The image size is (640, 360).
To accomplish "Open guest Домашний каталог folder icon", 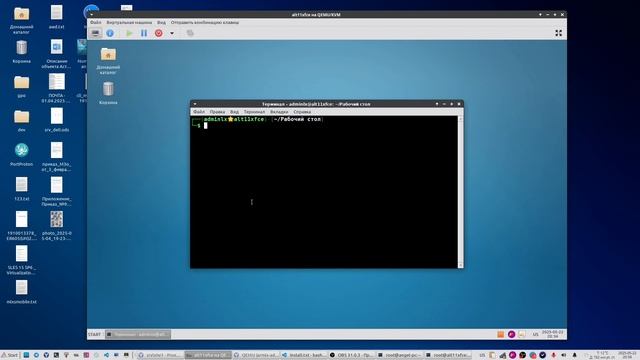I will 108,61.
